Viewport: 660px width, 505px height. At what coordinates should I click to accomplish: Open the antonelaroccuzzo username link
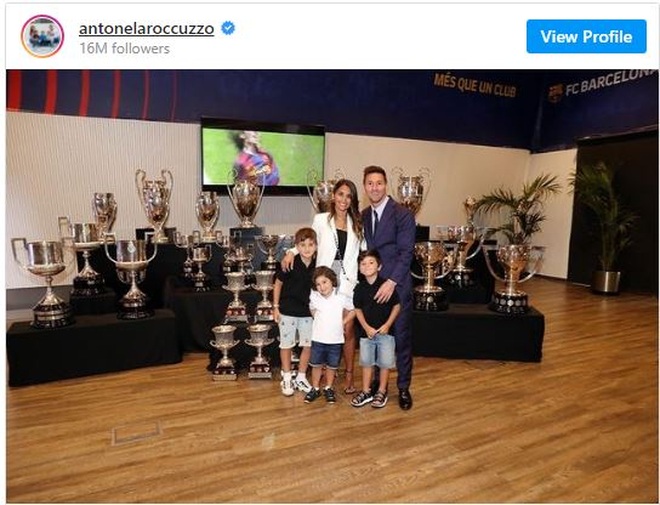[x=146, y=29]
